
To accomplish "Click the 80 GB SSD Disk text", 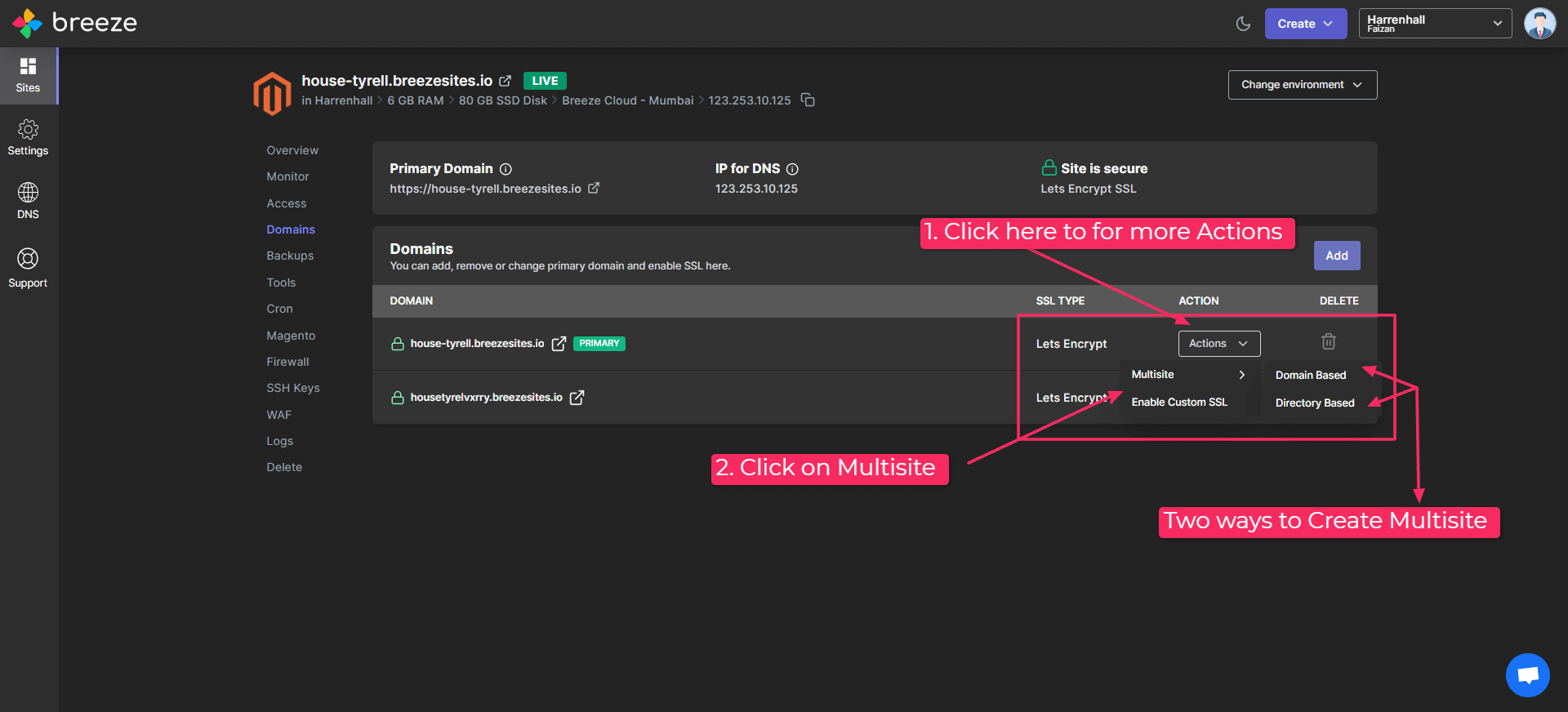I will pyautogui.click(x=503, y=100).
